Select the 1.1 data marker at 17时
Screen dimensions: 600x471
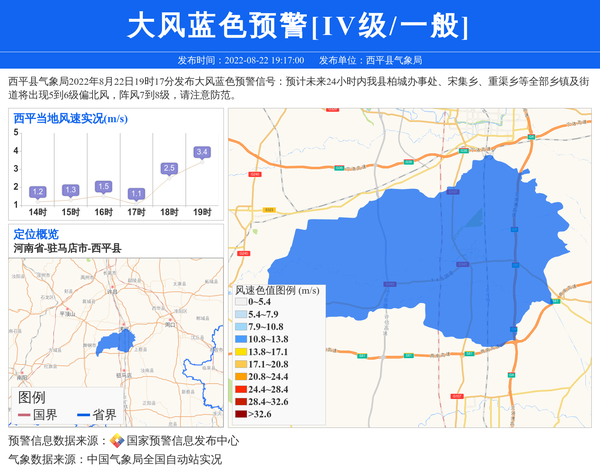coord(136,193)
